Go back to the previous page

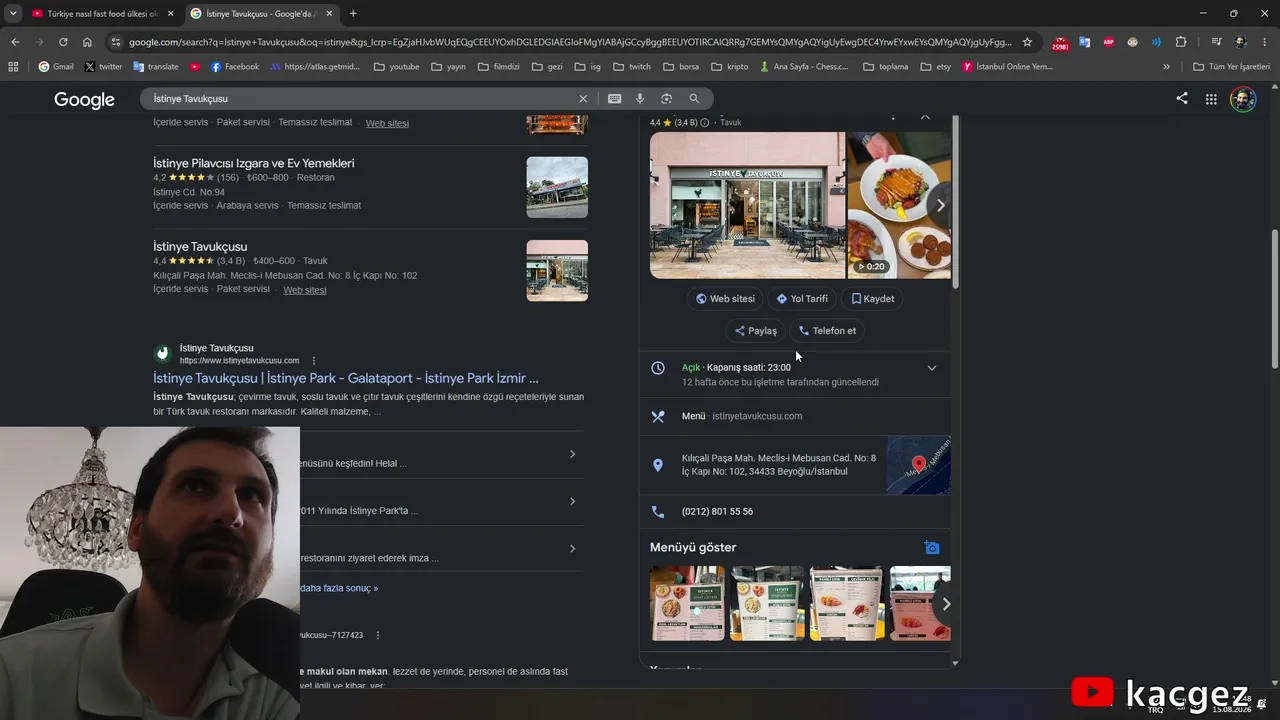coord(15,42)
